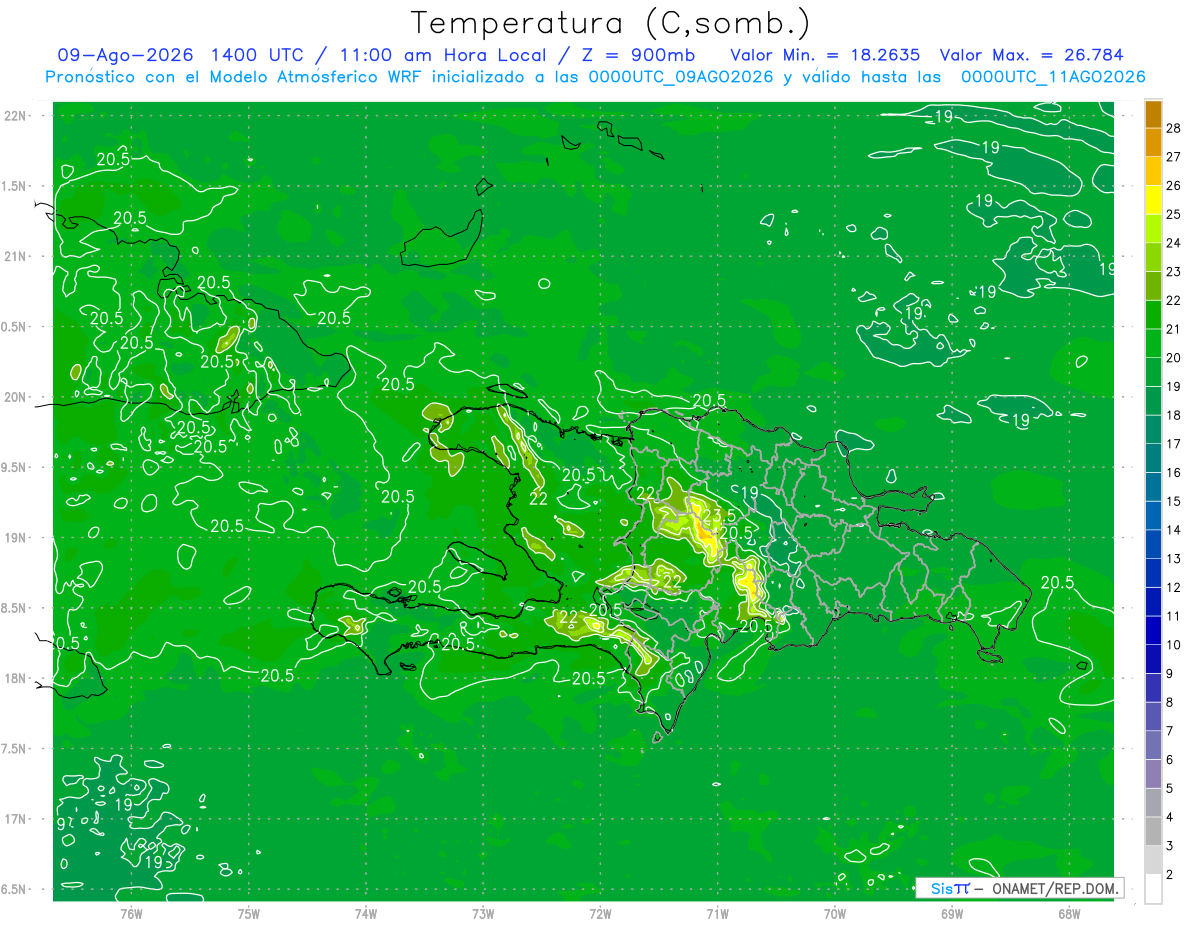Click the legend scale label "26"
The image size is (1200, 927).
point(1175,186)
